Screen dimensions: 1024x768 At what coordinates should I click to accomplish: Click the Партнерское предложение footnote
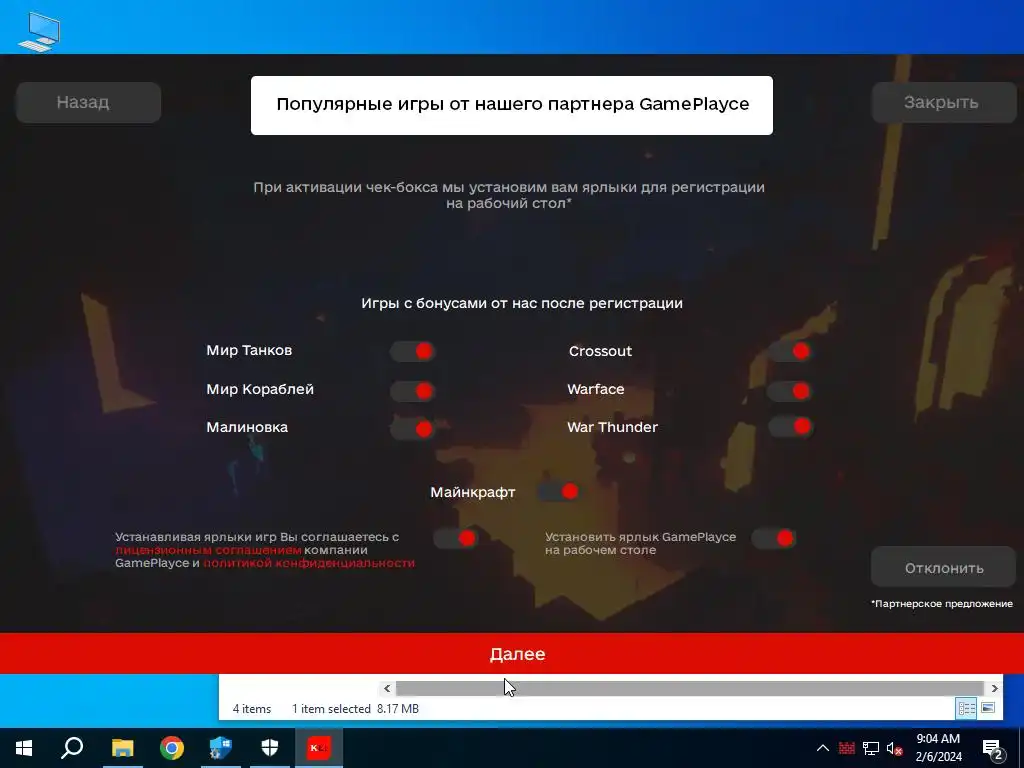[942, 604]
